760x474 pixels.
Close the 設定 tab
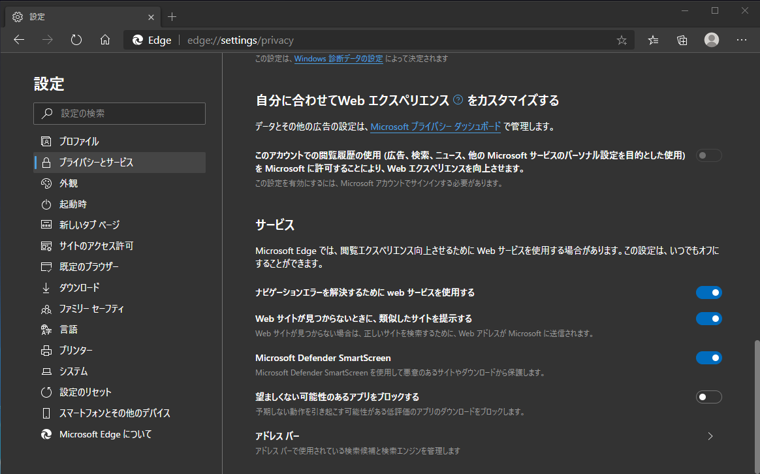click(151, 17)
